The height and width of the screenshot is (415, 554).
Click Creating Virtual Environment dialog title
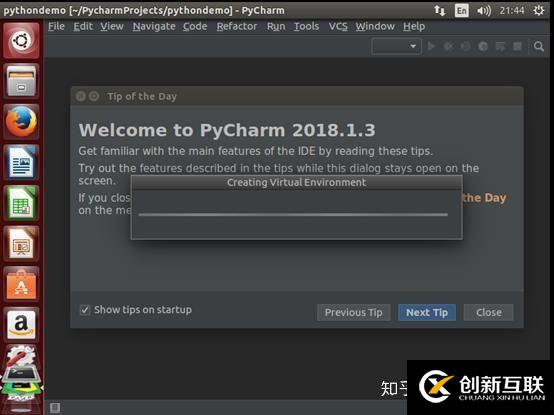296,183
